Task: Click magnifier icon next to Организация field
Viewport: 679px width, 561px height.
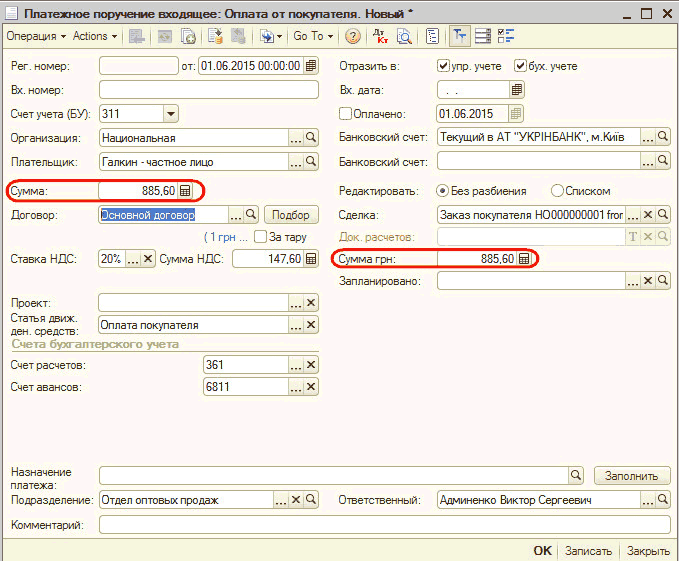Action: pyautogui.click(x=311, y=138)
